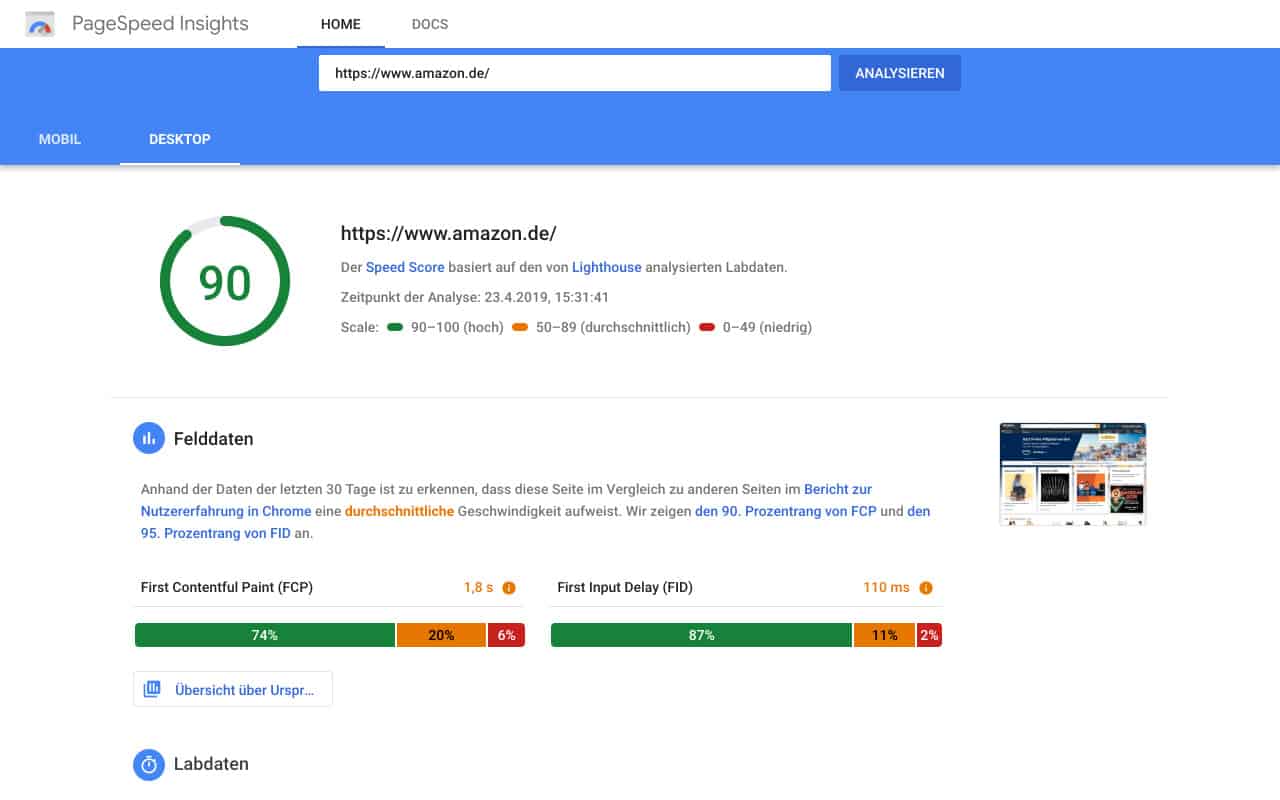Viewport: 1280px width, 800px height.
Task: Open the 90. Prozentrang von FCP link
Action: click(x=786, y=511)
